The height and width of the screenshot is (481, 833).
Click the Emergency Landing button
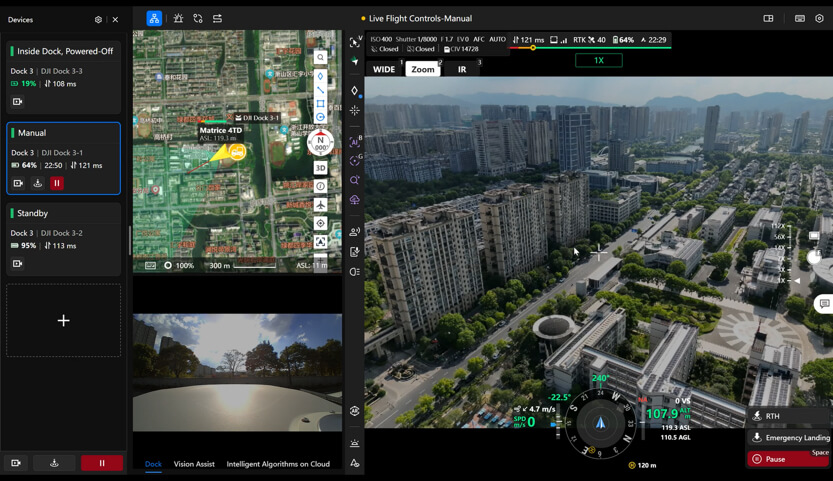pos(790,437)
